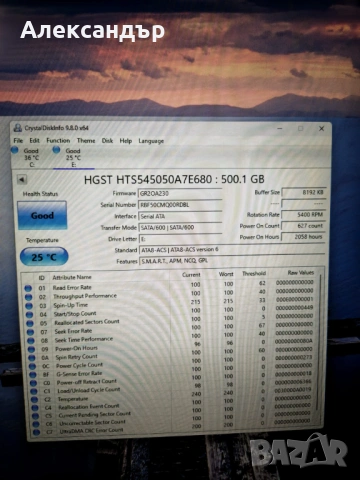Image resolution: width=360 pixels, height=480 pixels.
Task: Click the CrystalDiskInfo title bar icon
Action: 17,128
